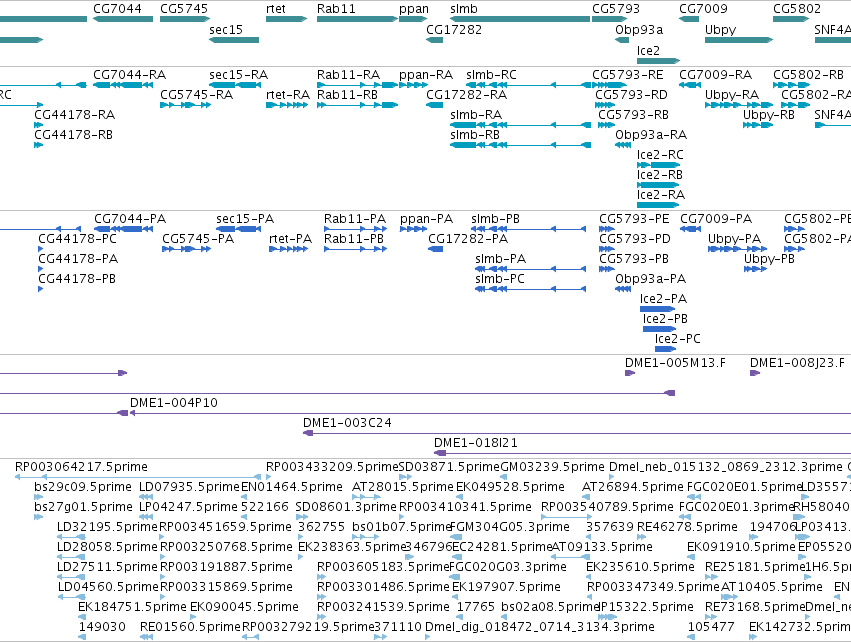Open the CG44178-RA transcript
Viewport: 851px width, 642px height.
point(39,125)
